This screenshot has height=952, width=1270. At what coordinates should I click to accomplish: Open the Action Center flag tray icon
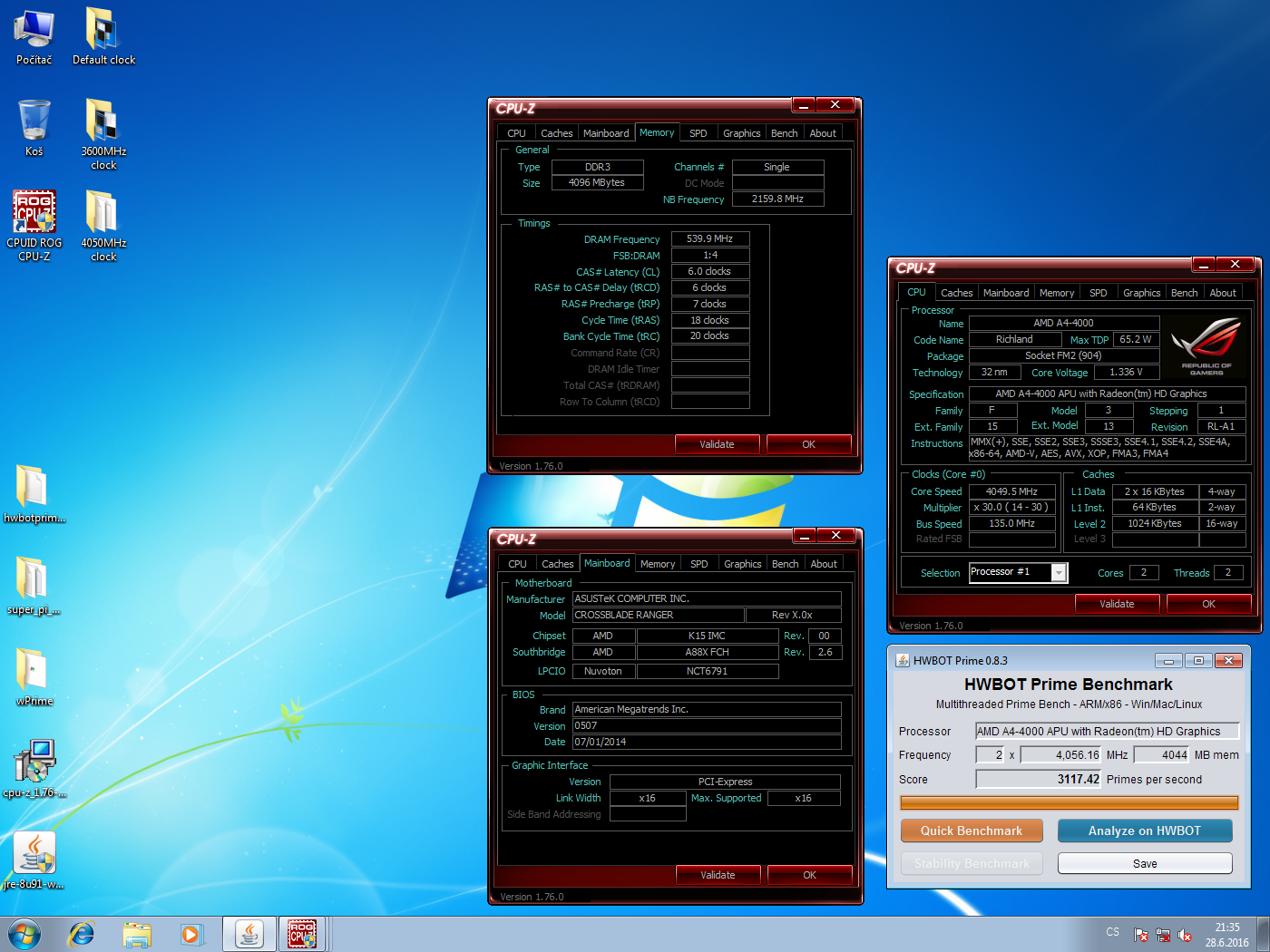tap(1141, 935)
